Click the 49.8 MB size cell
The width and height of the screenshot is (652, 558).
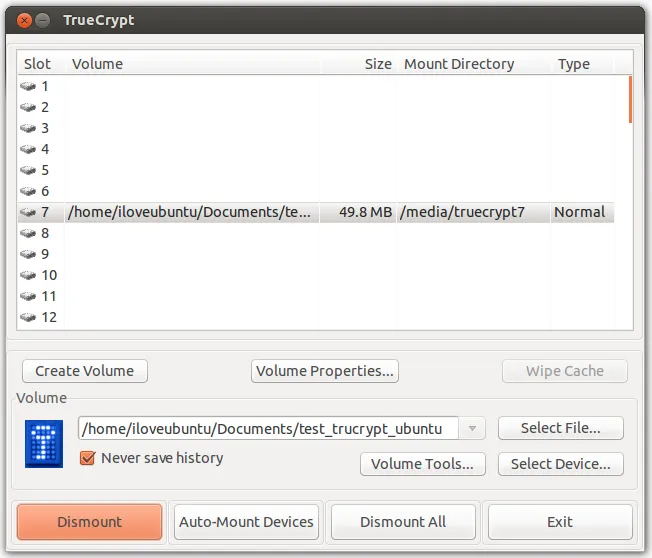358,212
